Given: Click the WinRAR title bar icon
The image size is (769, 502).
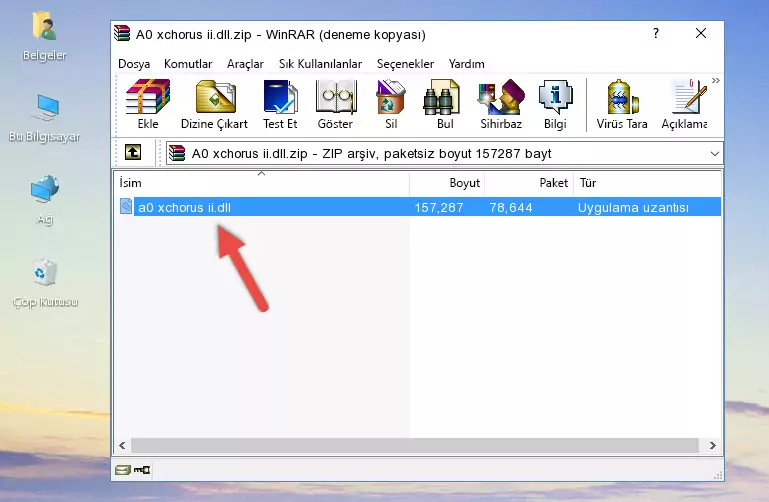Looking at the screenshot, I should pyautogui.click(x=122, y=33).
